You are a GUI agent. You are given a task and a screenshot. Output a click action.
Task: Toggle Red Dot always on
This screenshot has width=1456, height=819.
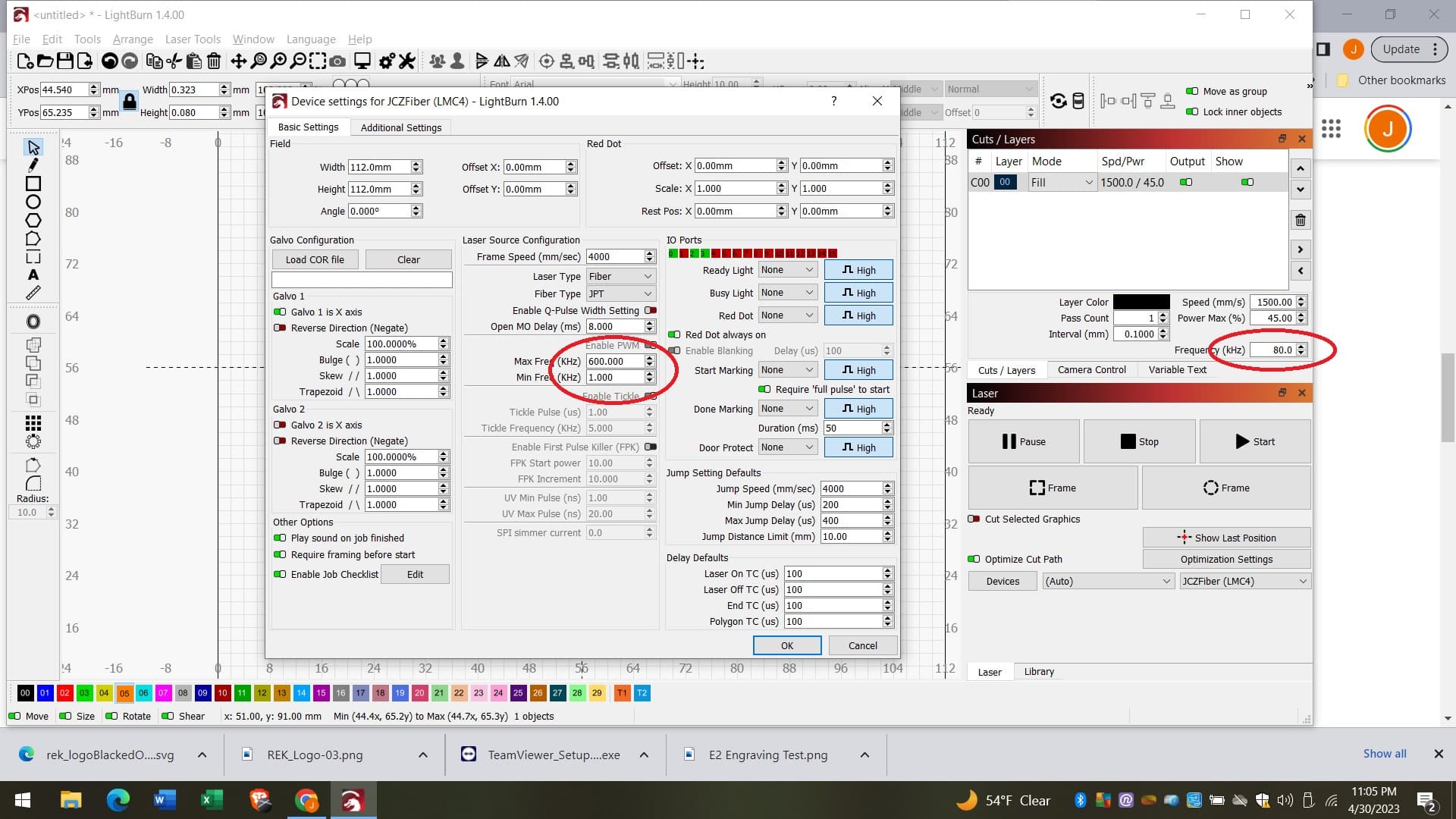click(x=674, y=334)
